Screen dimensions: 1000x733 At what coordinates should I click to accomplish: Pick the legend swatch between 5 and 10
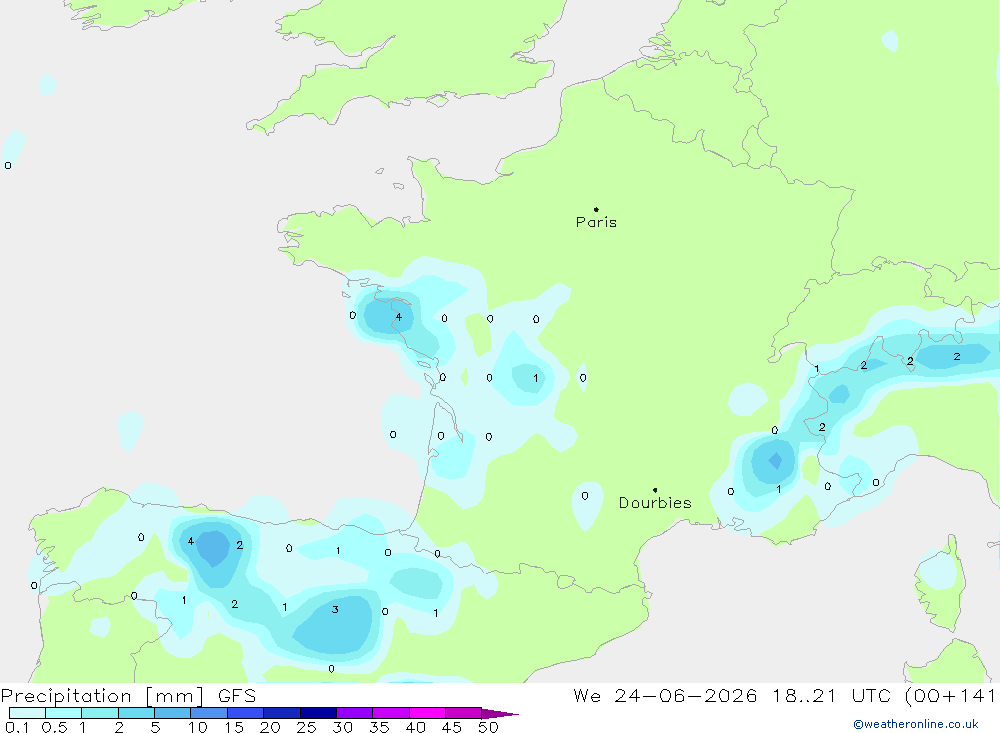(172, 713)
